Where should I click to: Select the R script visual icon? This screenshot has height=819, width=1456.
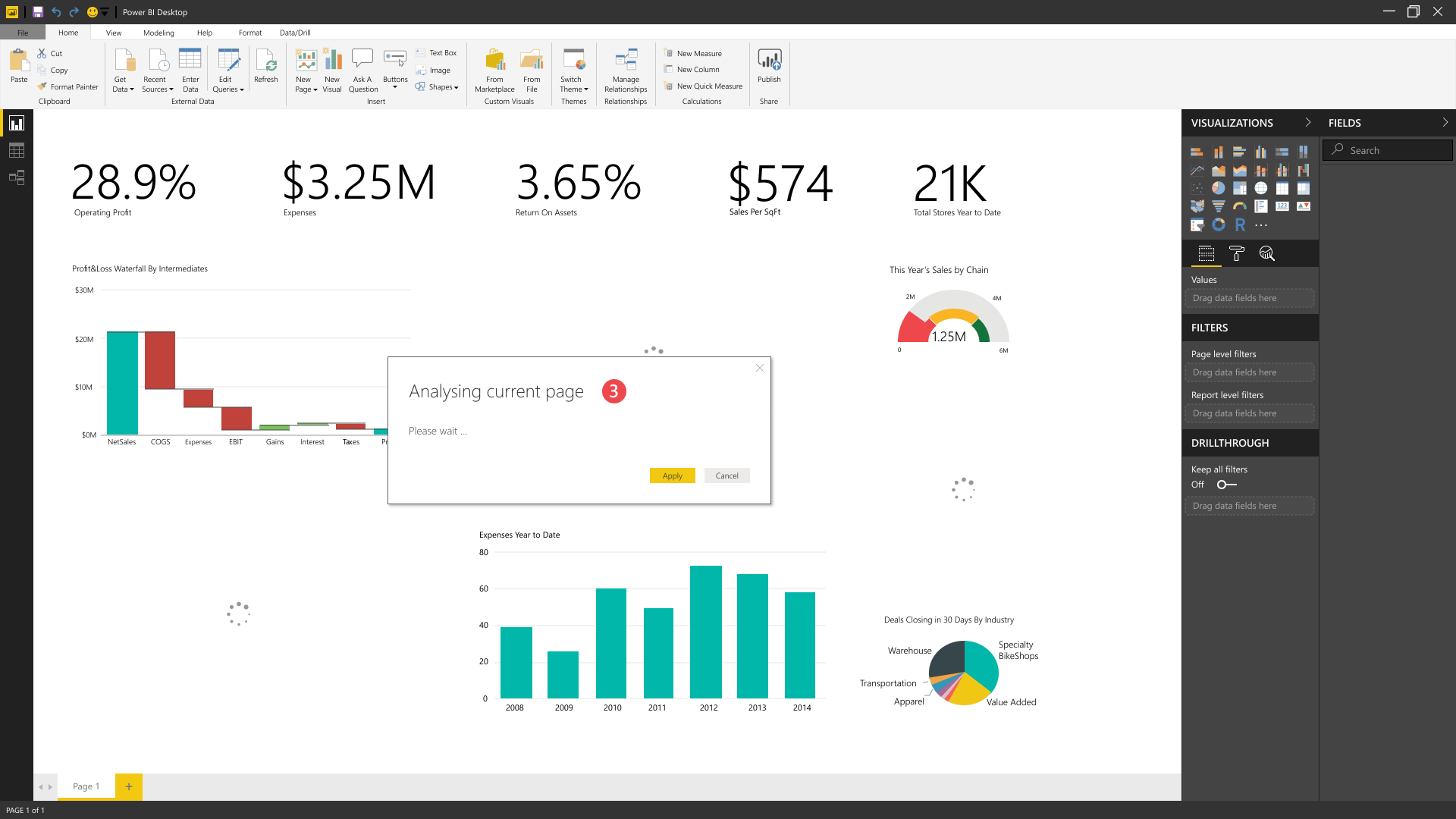coord(1240,224)
